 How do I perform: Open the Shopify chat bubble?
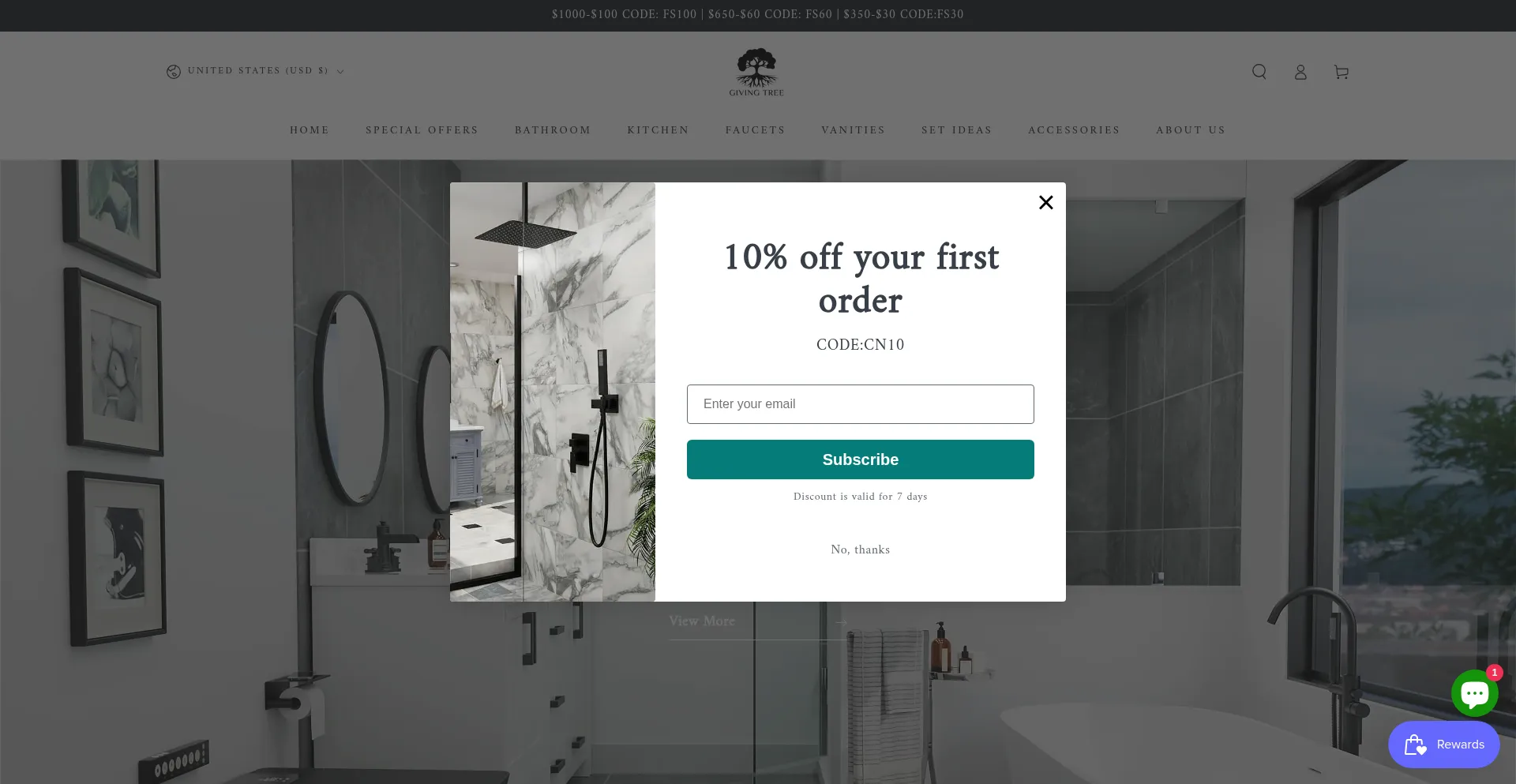click(x=1474, y=693)
